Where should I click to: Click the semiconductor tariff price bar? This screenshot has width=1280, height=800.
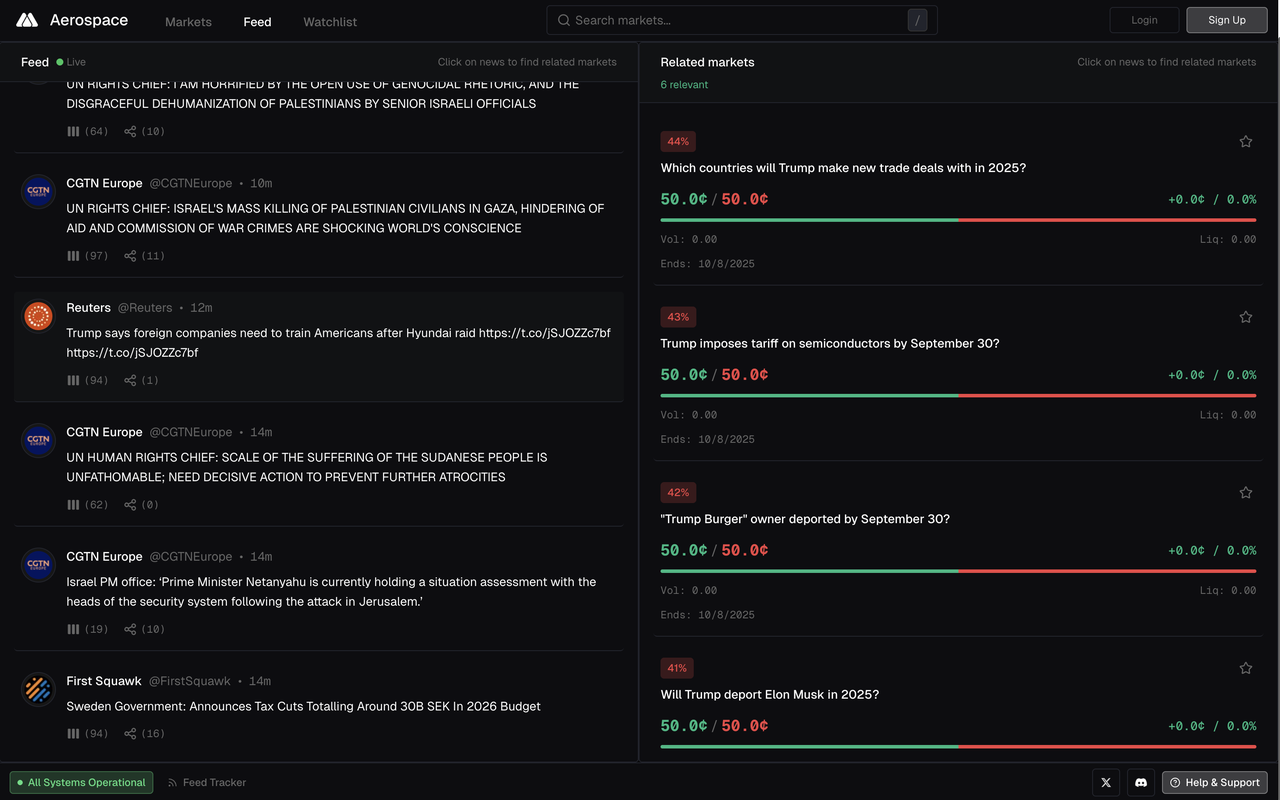(957, 395)
